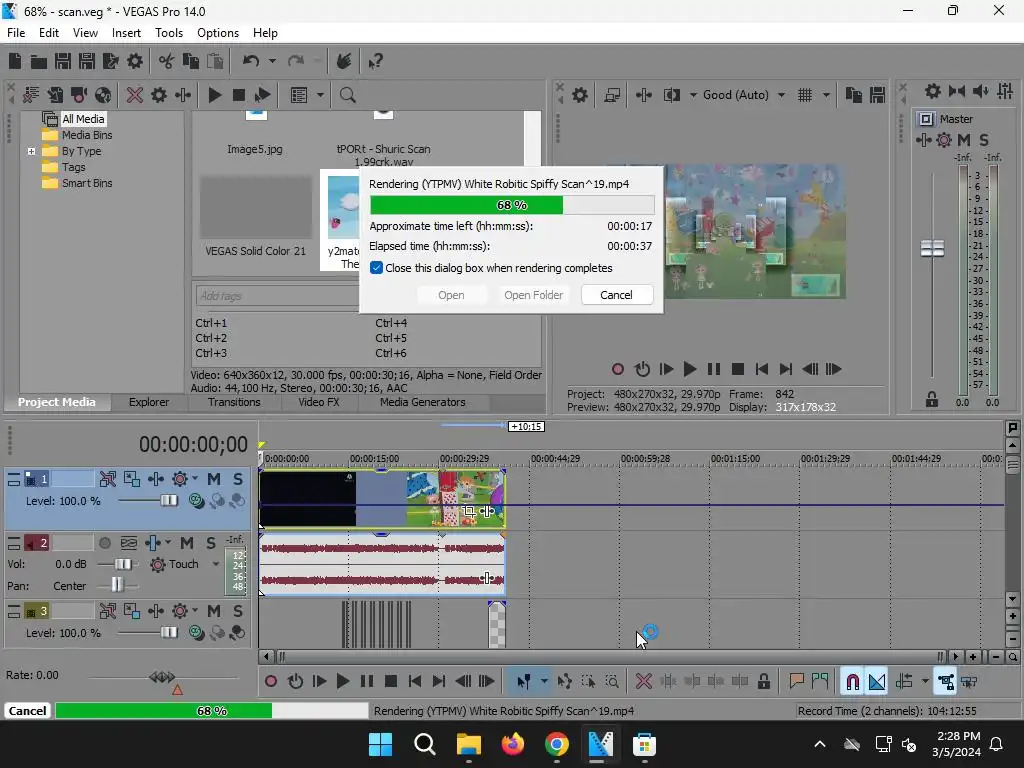Click track 3 Track FX icon
Screen dimensions: 1024x768
coord(180,611)
